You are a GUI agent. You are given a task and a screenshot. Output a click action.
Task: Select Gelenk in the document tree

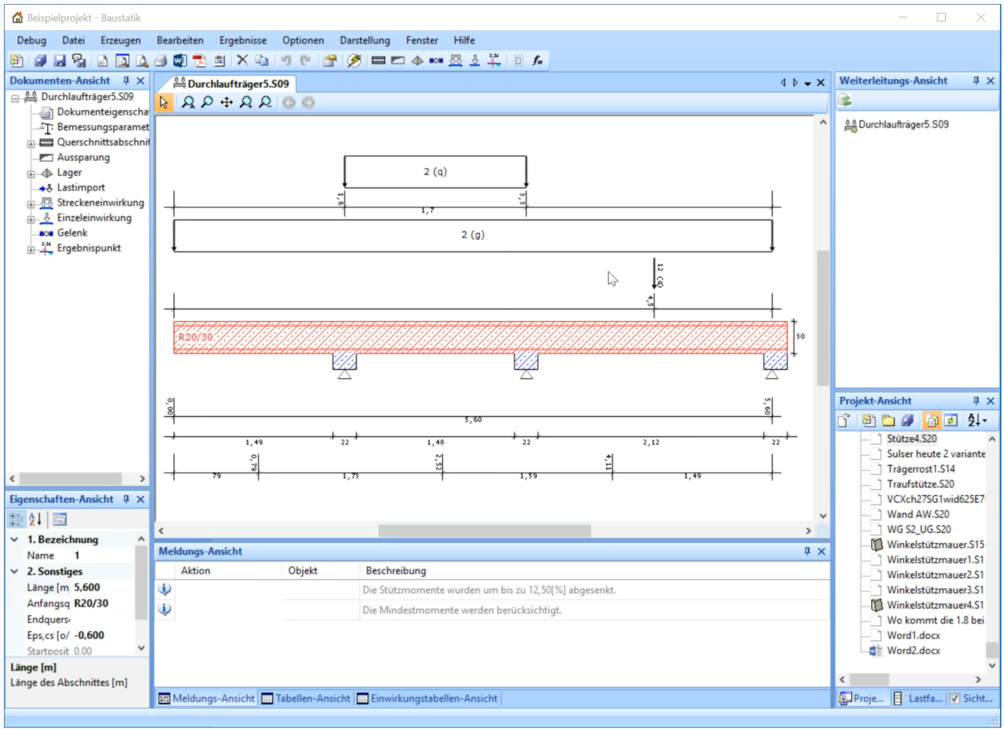72,233
